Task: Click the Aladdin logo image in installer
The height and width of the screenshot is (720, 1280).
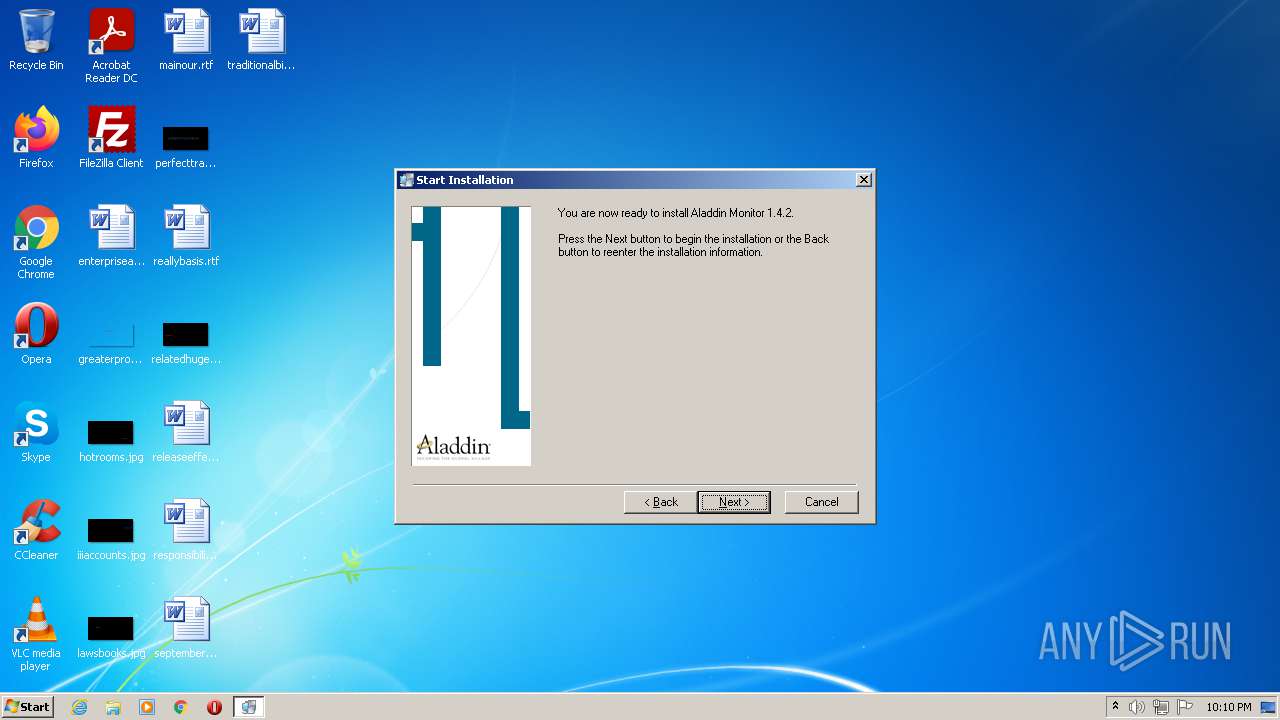Action: 471,336
